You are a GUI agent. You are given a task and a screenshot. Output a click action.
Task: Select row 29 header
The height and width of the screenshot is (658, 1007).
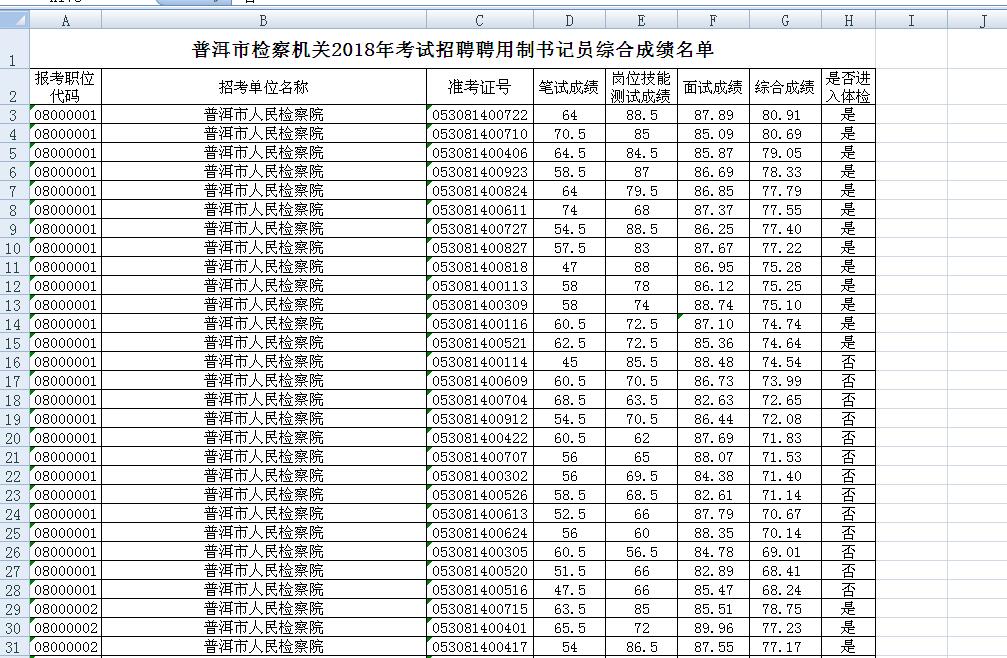(x=14, y=609)
